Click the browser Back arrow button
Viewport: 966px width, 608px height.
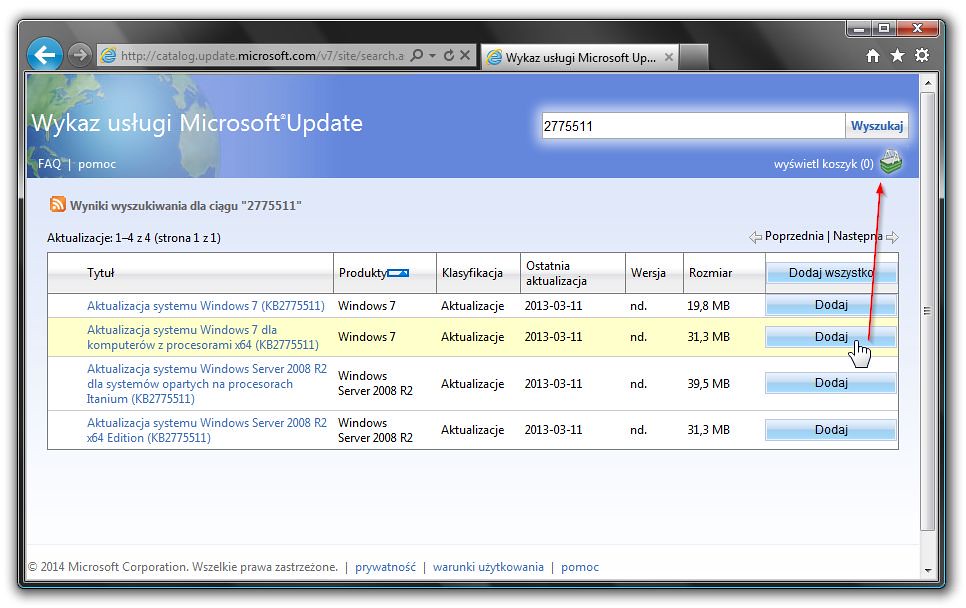coord(44,55)
